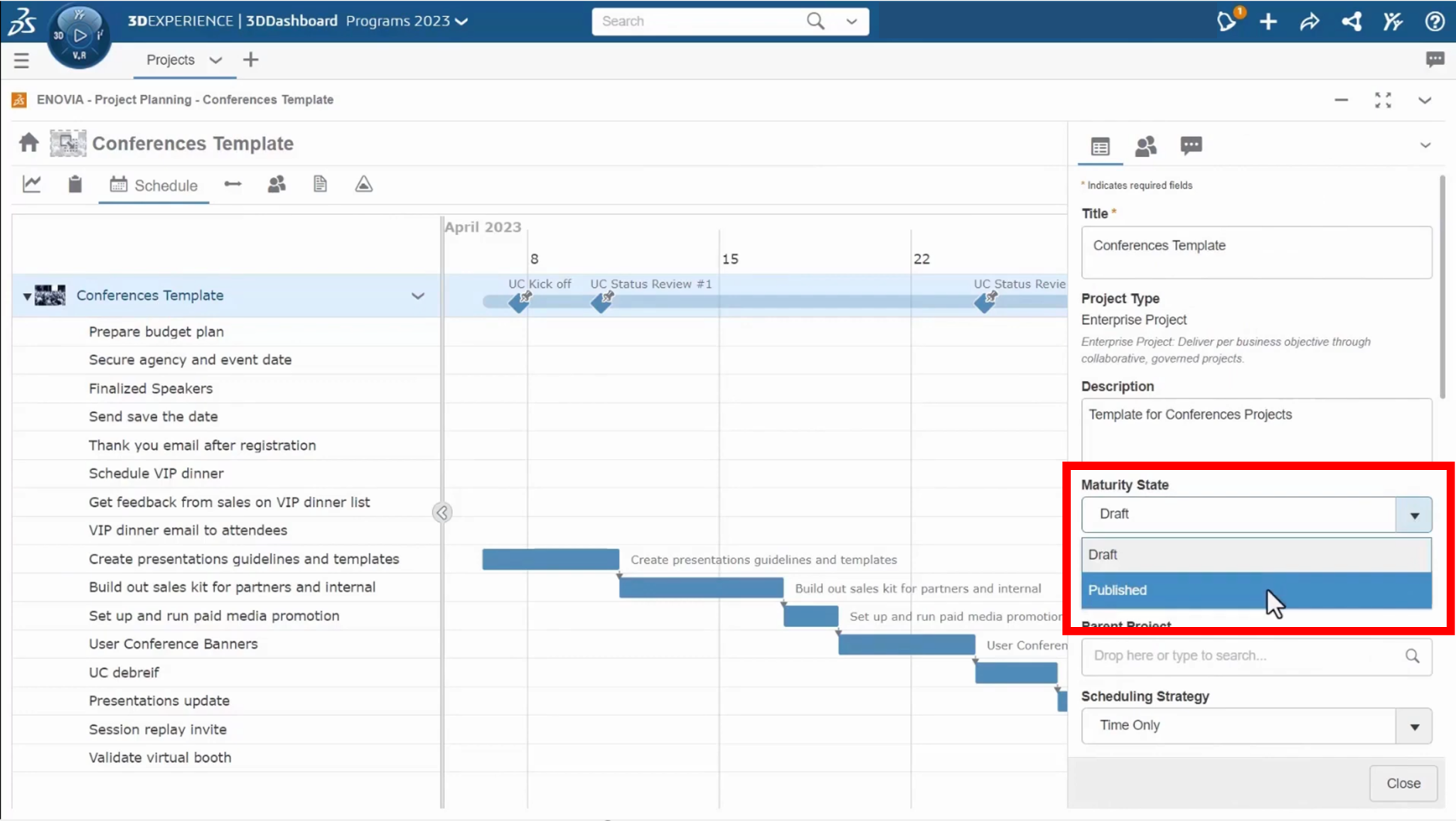Collapse the Conferences Template task row

pyautogui.click(x=26, y=296)
